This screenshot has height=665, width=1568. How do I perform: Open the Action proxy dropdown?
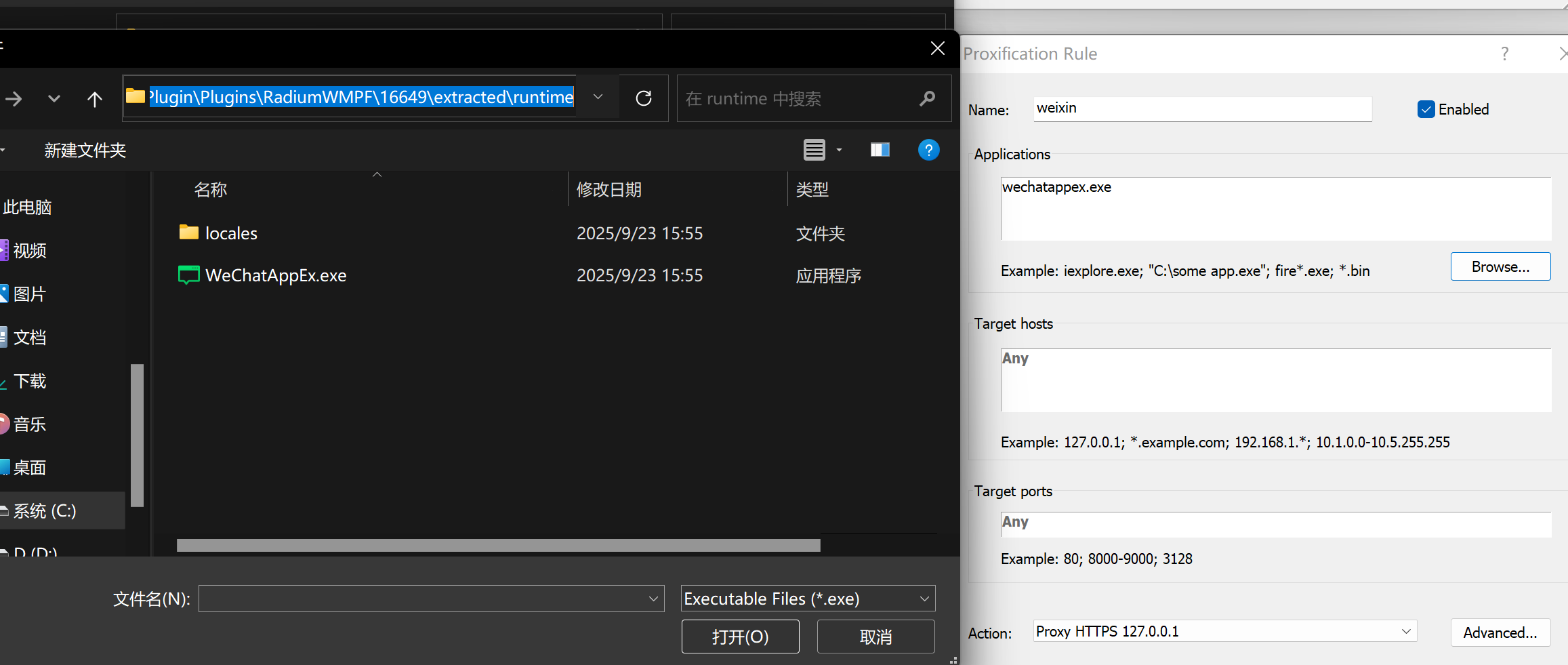tap(1225, 632)
